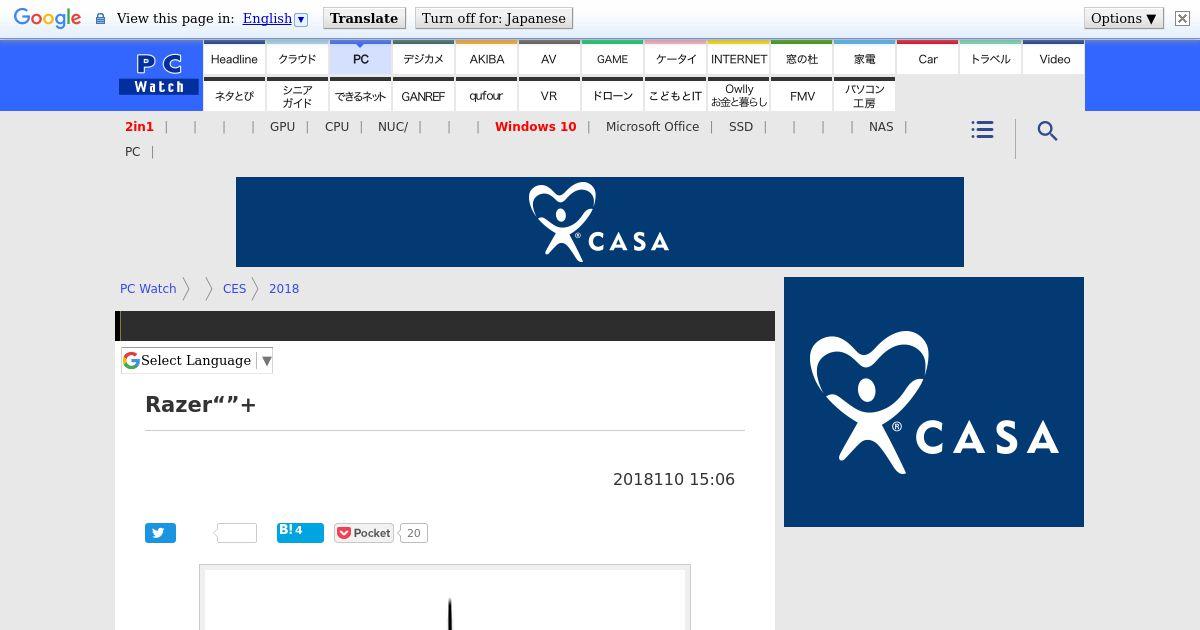Click the Translate button
This screenshot has width=1200, height=630.
[364, 18]
